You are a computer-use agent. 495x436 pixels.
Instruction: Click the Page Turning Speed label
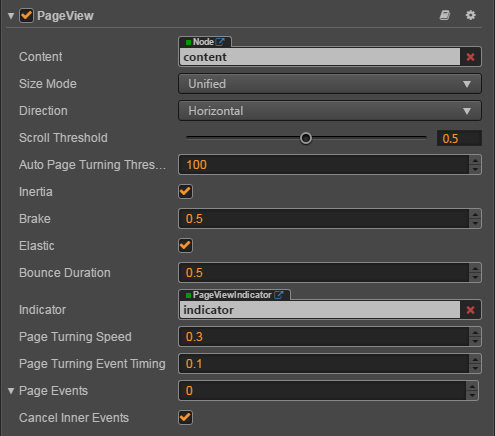75,337
